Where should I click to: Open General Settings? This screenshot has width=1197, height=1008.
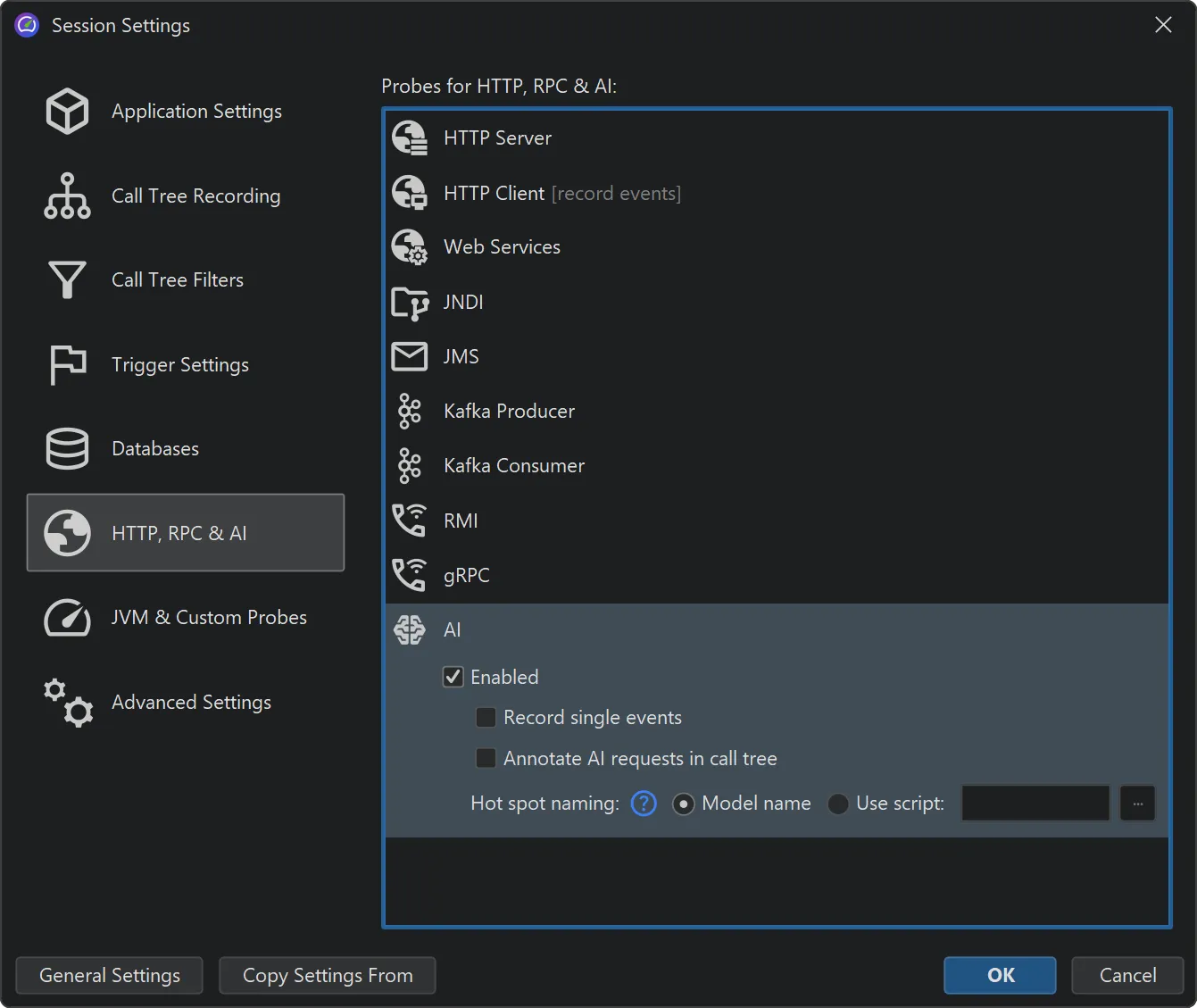[109, 975]
